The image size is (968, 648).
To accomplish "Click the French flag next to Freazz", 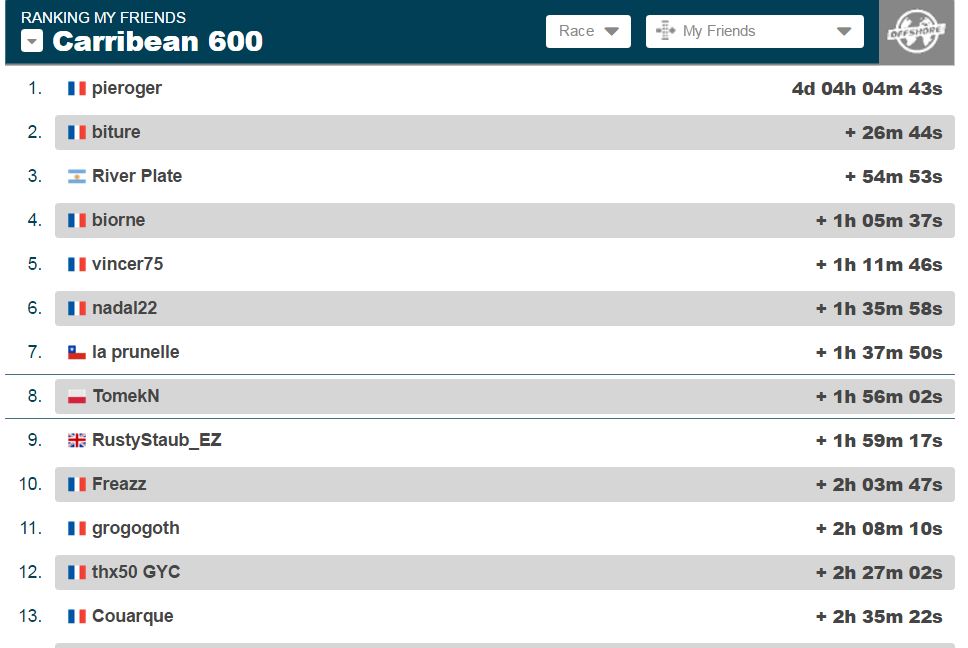I will pos(77,484).
